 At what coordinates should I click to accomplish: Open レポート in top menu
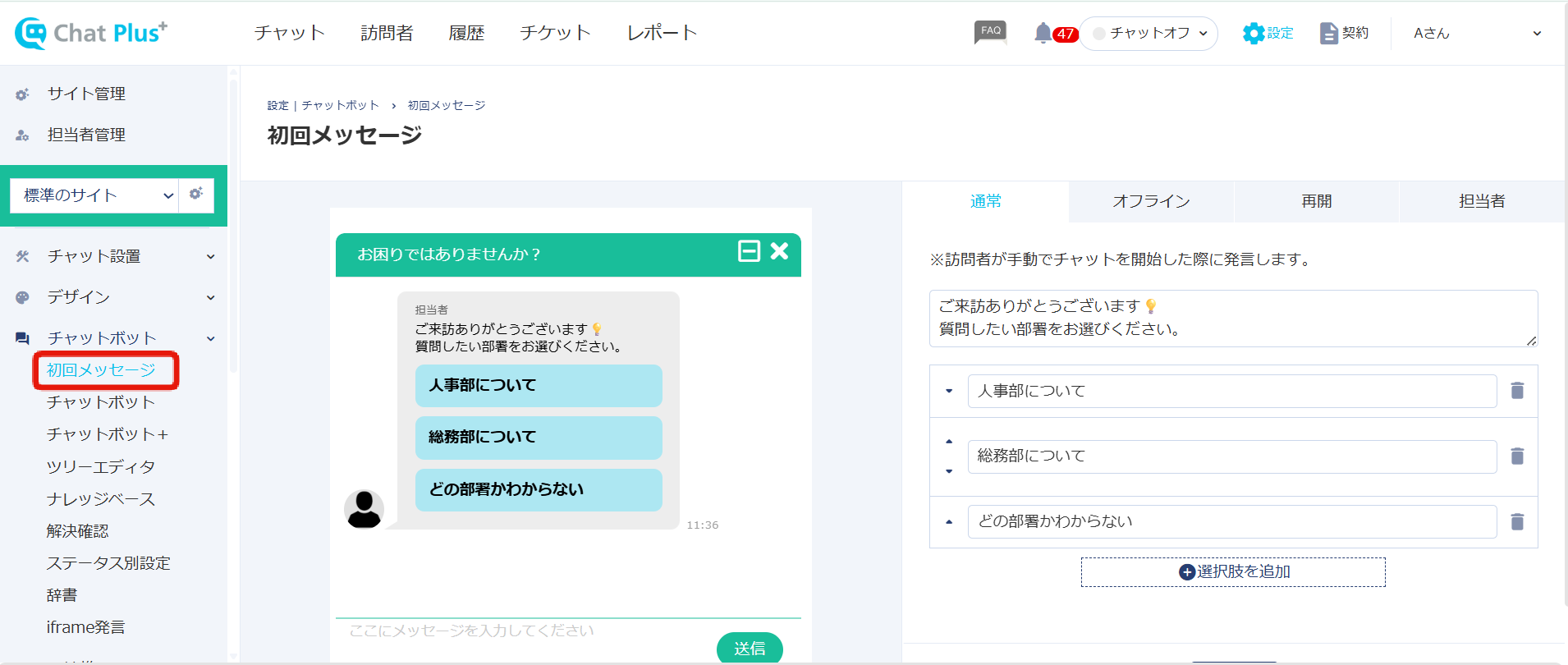tap(662, 33)
